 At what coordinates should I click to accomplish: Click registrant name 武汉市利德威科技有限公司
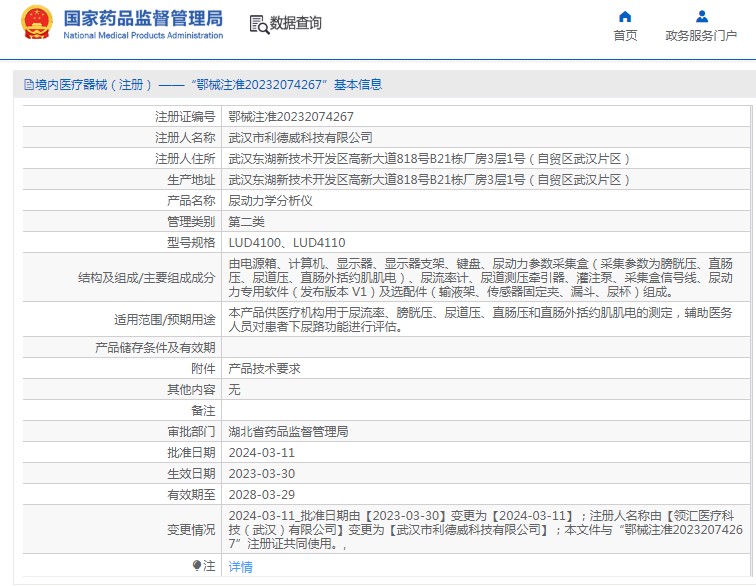[x=300, y=138]
